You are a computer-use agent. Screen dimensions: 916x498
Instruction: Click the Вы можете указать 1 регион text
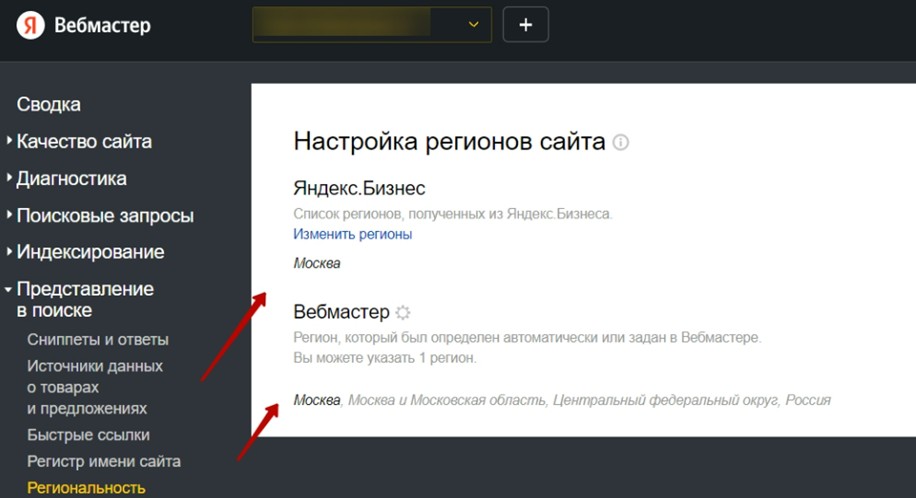[x=385, y=358]
